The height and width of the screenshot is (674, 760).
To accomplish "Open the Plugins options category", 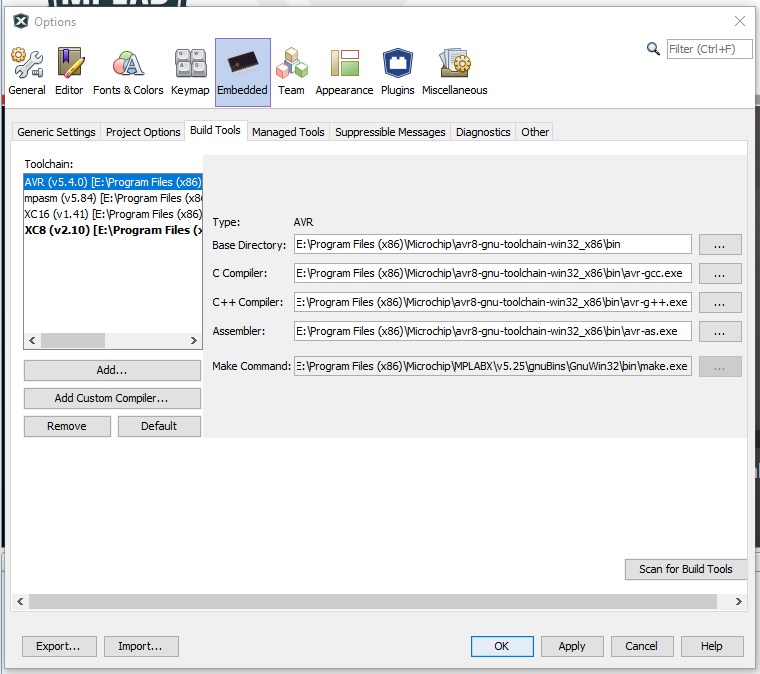I will [x=397, y=72].
